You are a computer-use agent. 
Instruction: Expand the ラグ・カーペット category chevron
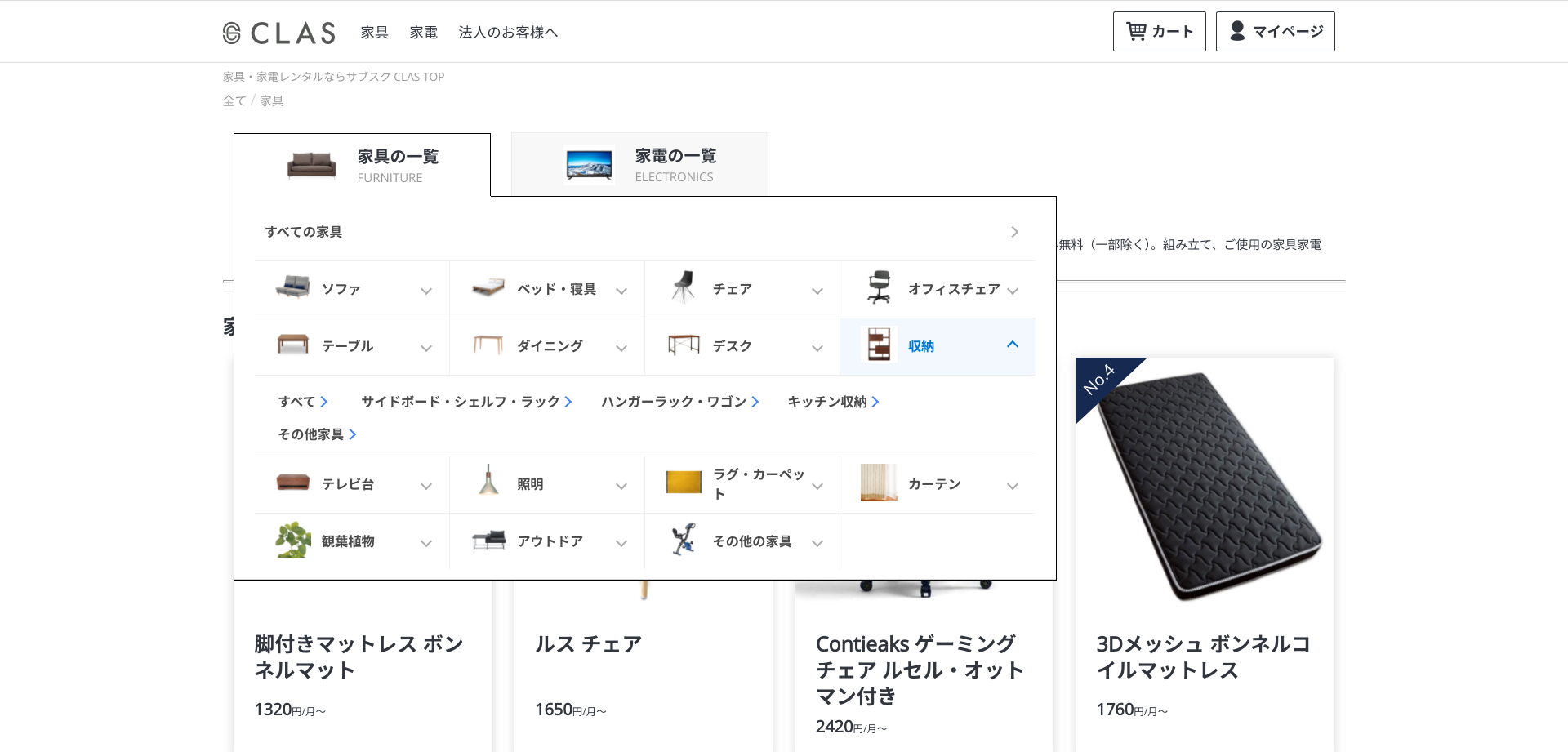[x=817, y=487]
